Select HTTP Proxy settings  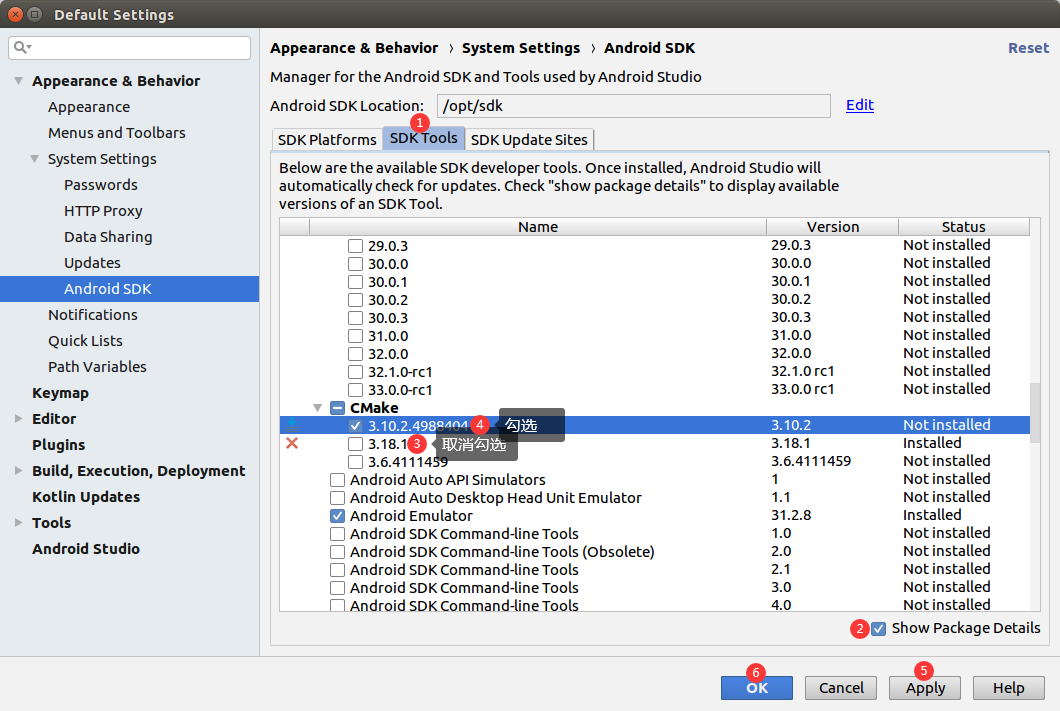(x=103, y=211)
